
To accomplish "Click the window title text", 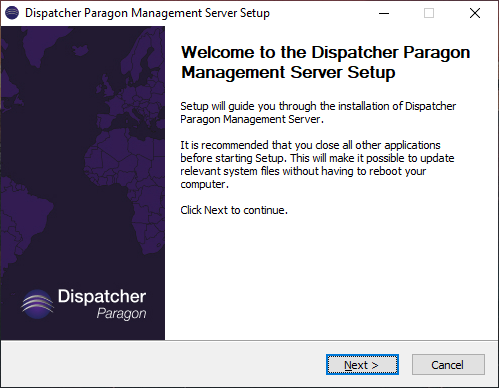I will tap(147, 13).
